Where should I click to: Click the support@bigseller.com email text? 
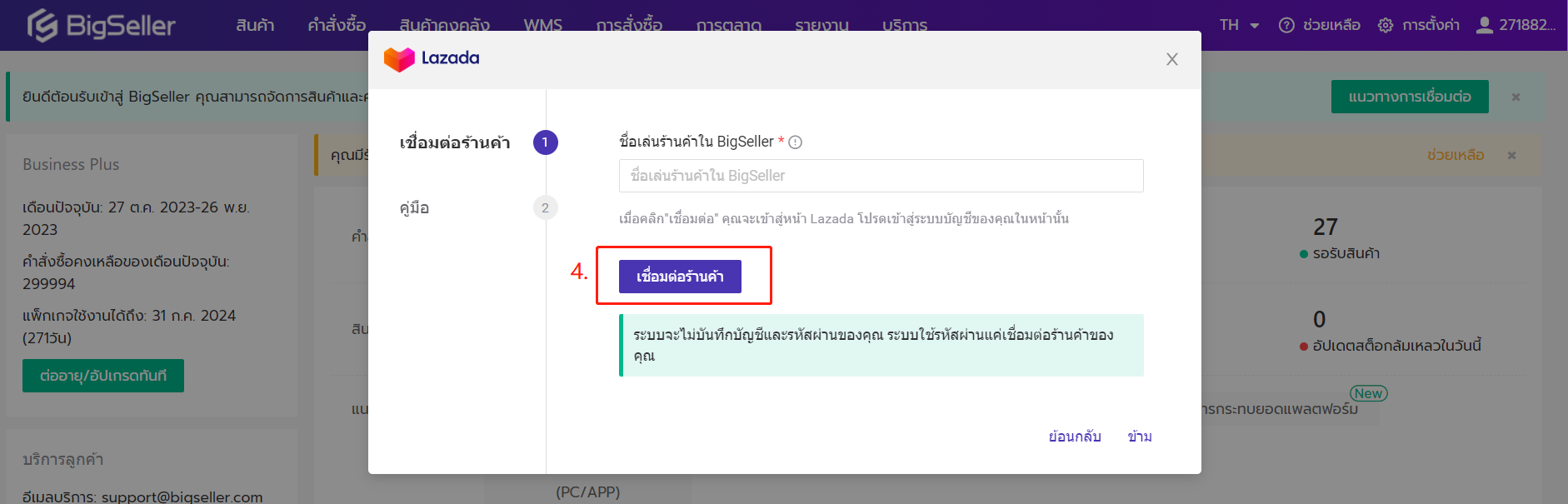(x=182, y=497)
